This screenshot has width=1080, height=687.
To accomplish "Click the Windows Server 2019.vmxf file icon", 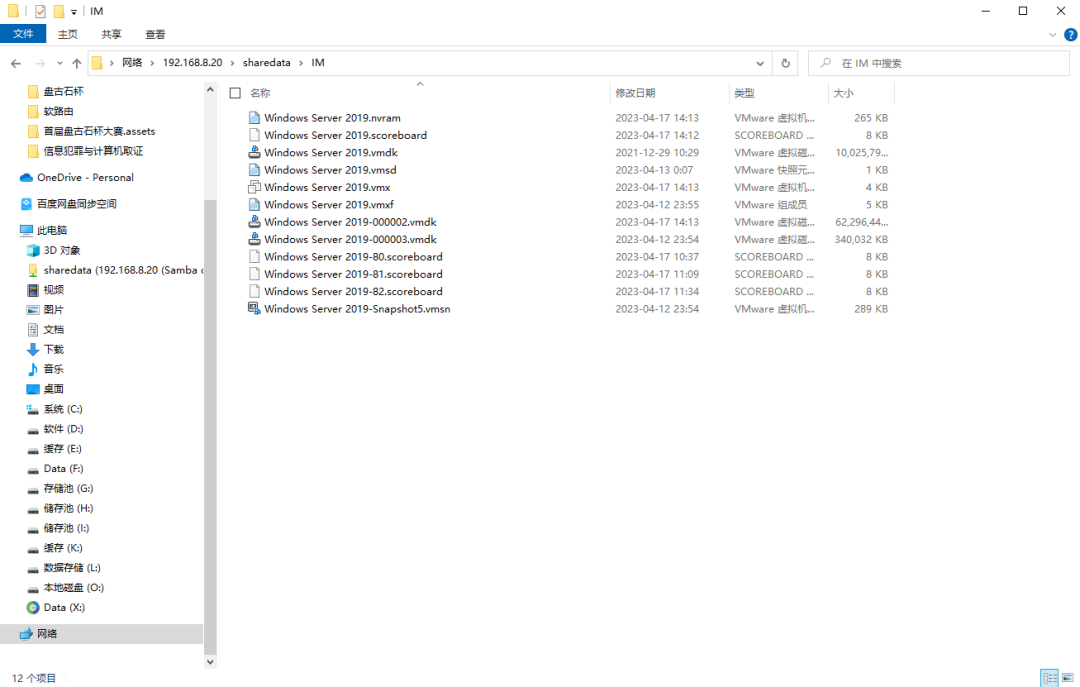I will coord(254,205).
